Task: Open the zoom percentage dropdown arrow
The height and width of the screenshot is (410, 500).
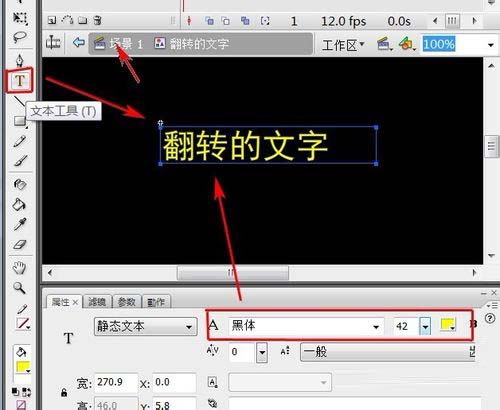Action: 491,45
